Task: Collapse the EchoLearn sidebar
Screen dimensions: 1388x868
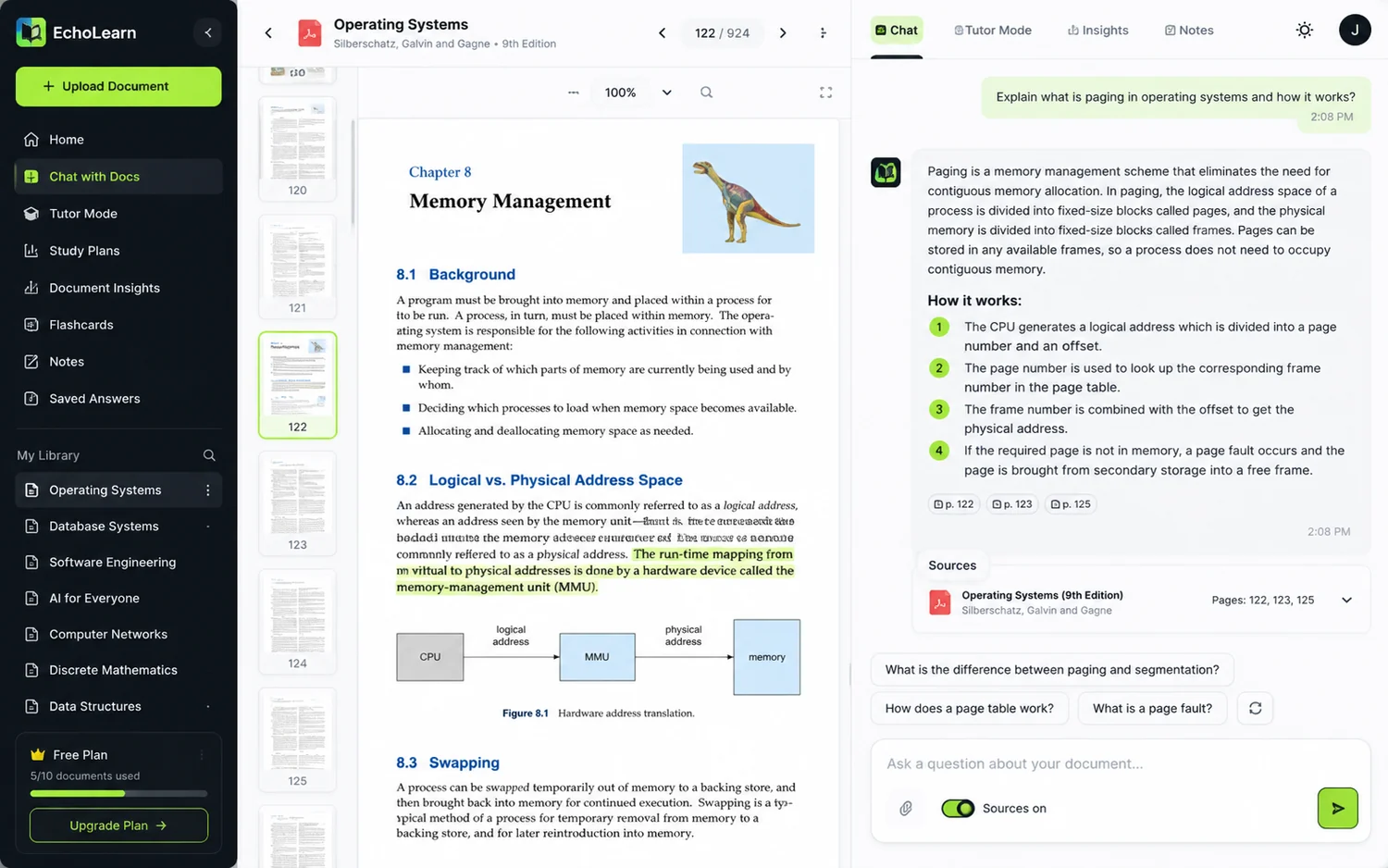Action: (x=208, y=33)
